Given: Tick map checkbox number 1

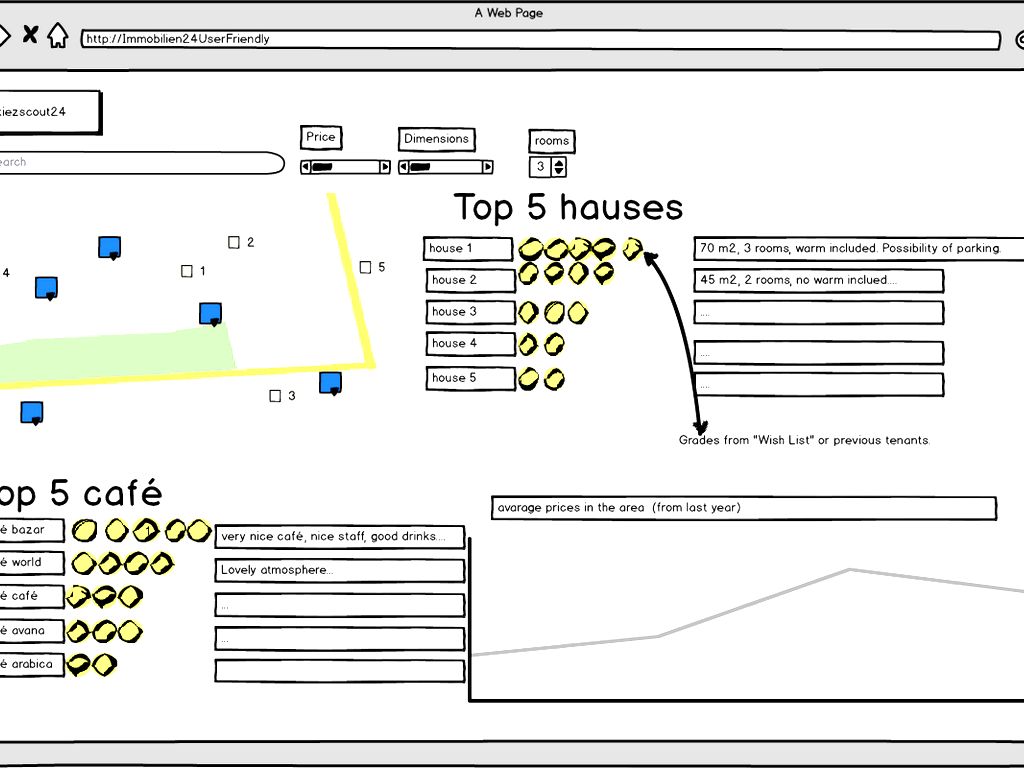Looking at the screenshot, I should point(187,271).
